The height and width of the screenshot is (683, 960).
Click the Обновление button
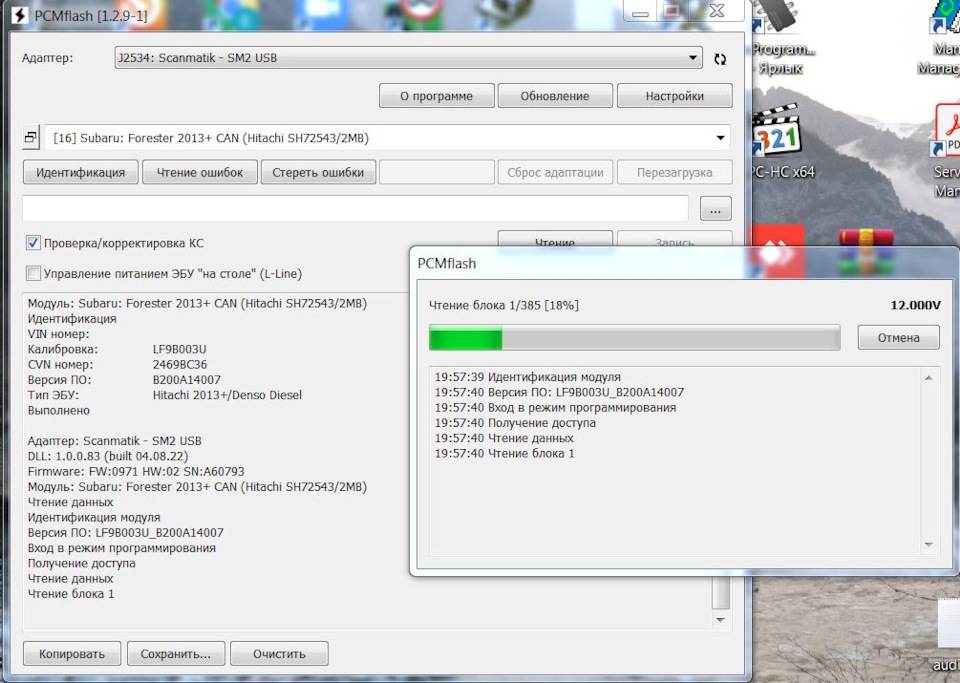point(555,96)
